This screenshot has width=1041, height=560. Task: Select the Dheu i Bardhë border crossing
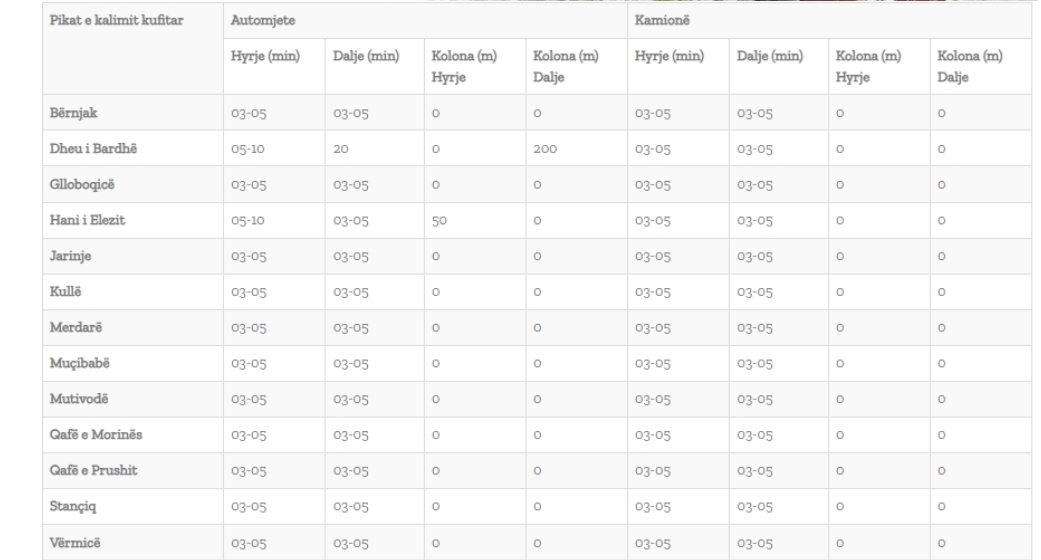point(94,149)
